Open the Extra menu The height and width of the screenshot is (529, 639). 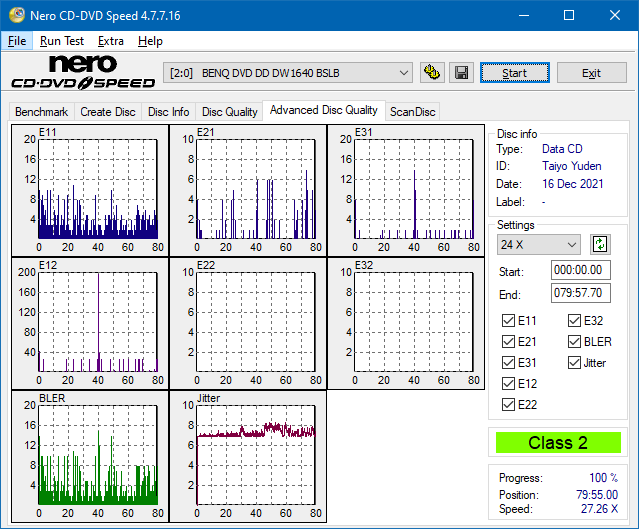110,41
